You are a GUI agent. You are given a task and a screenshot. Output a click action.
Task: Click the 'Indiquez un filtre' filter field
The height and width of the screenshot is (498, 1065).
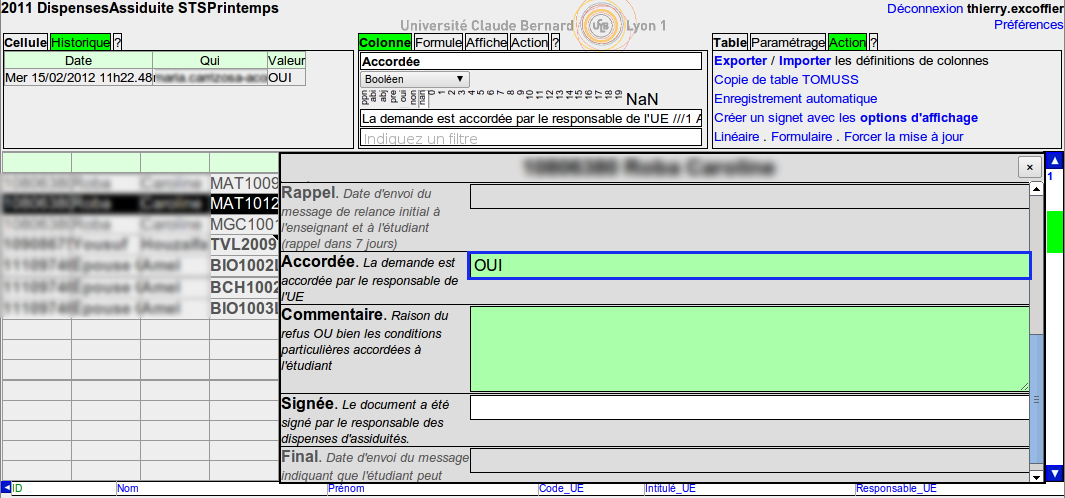pyautogui.click(x=530, y=138)
